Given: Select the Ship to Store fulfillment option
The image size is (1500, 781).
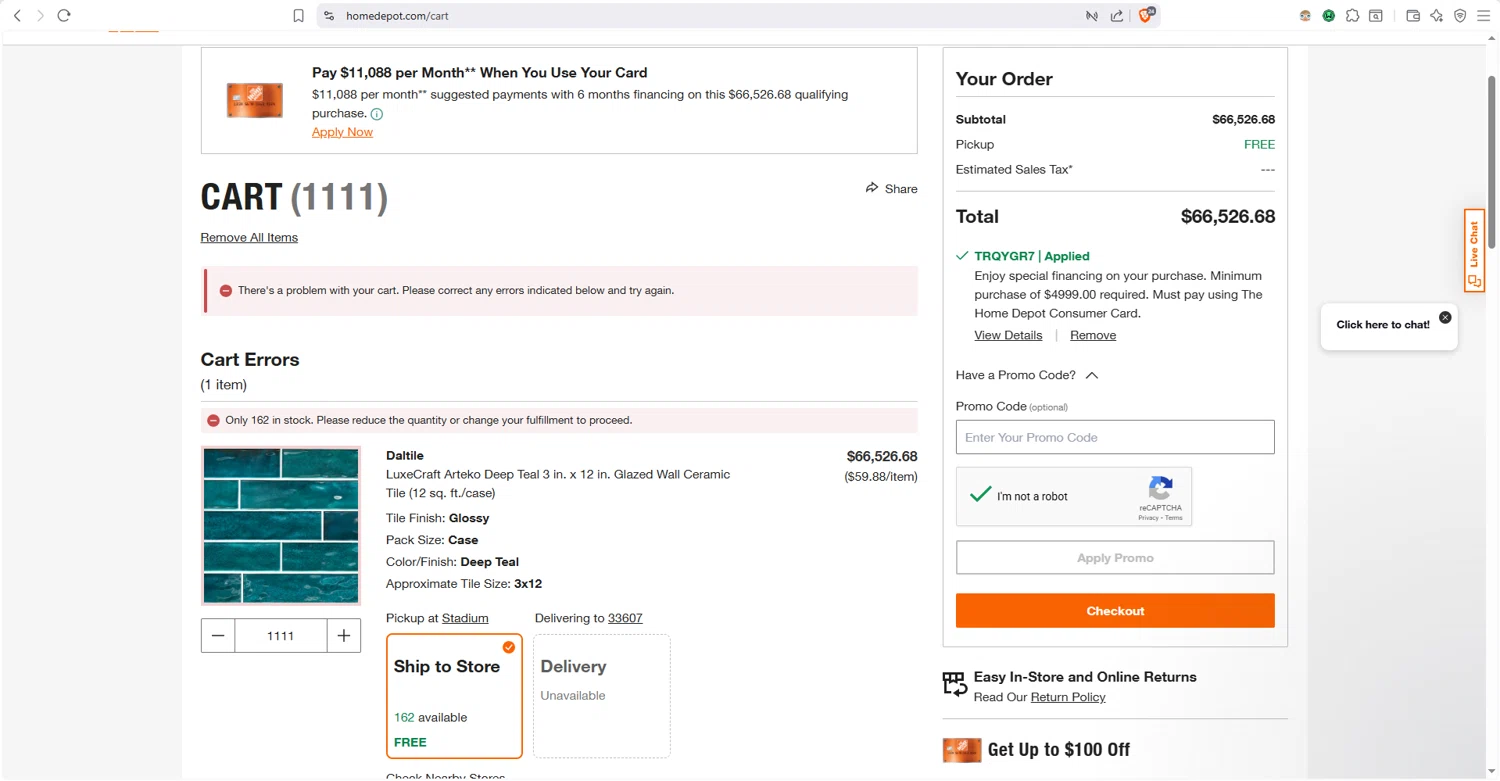Looking at the screenshot, I should click(454, 695).
